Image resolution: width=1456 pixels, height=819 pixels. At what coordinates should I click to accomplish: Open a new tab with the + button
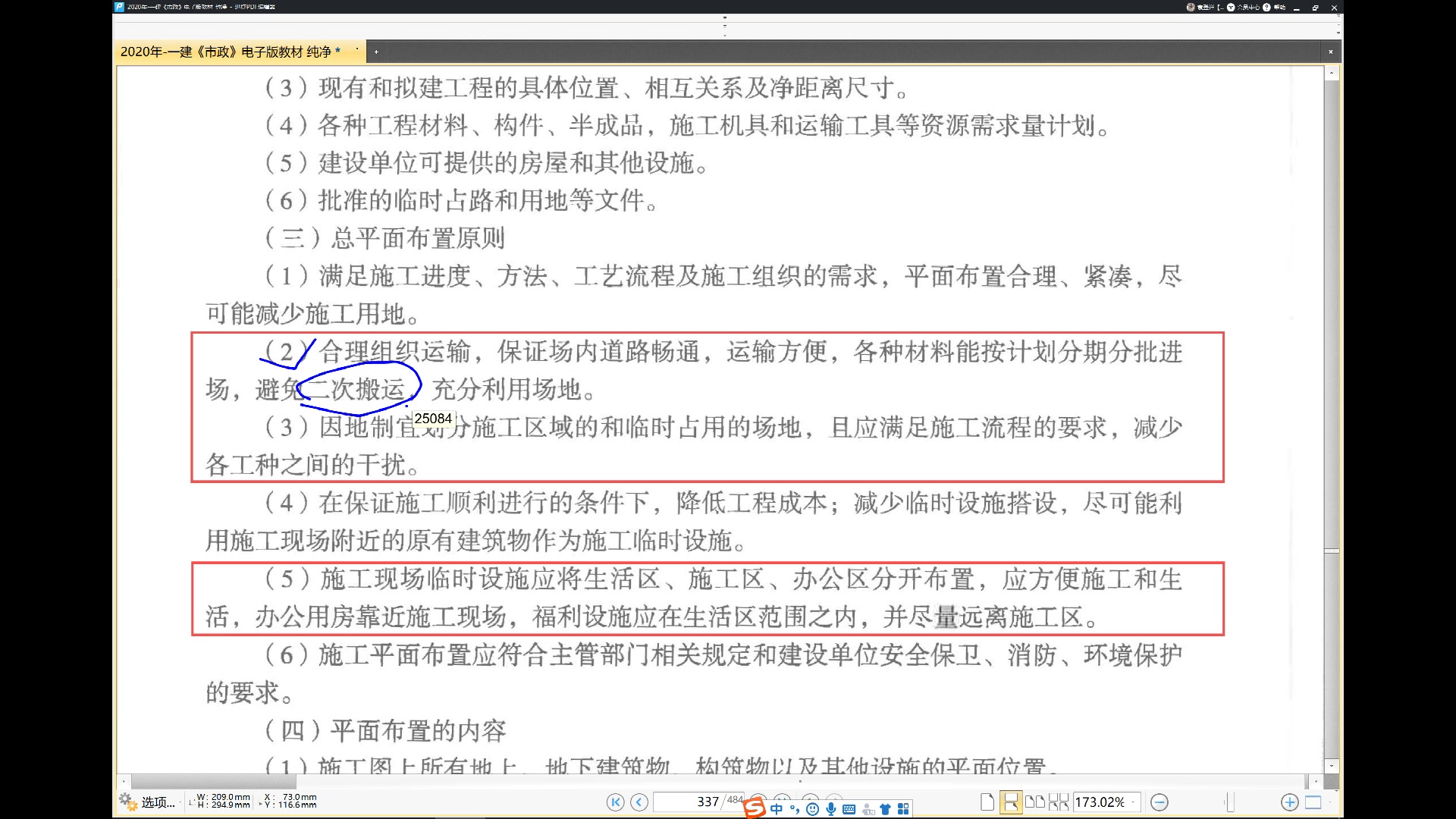click(377, 52)
